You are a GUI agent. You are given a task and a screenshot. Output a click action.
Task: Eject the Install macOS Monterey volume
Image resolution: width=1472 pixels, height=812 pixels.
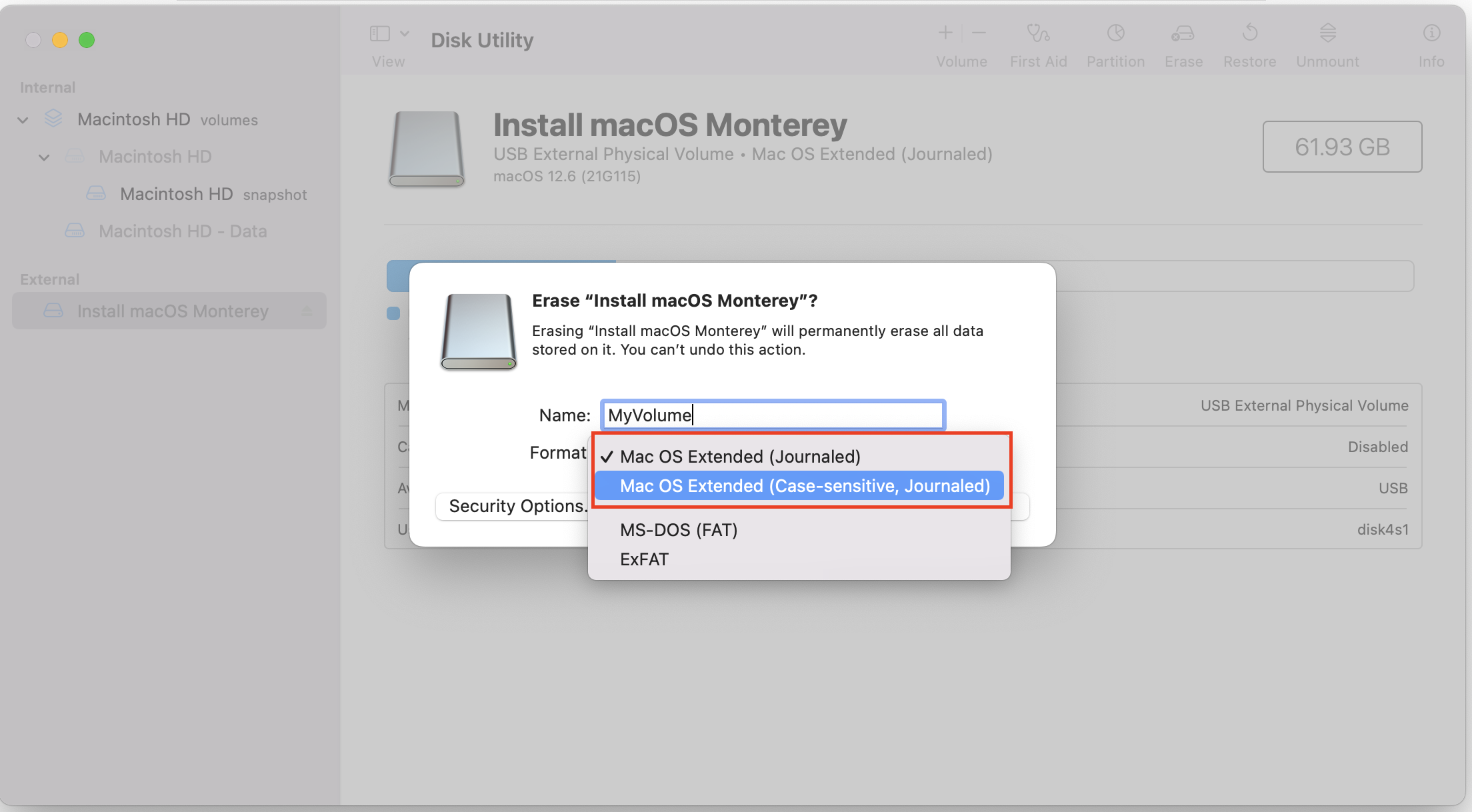coord(306,311)
